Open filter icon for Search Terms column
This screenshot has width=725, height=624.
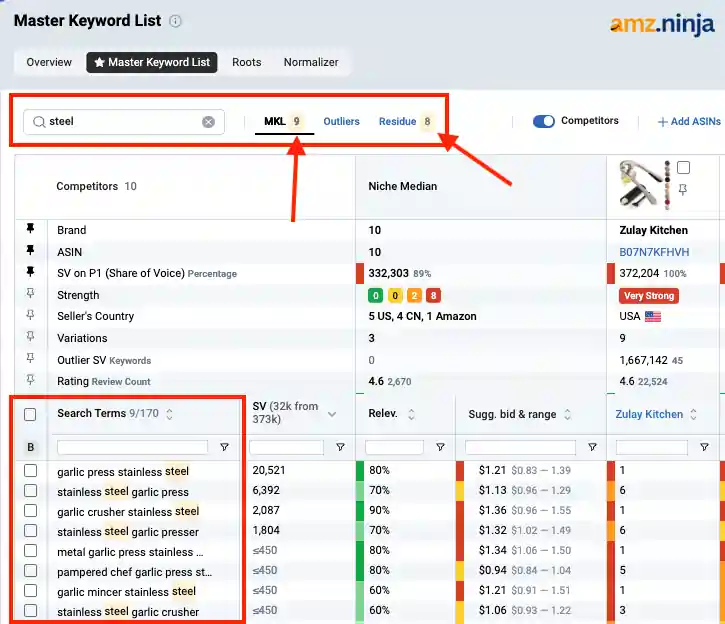click(x=224, y=447)
